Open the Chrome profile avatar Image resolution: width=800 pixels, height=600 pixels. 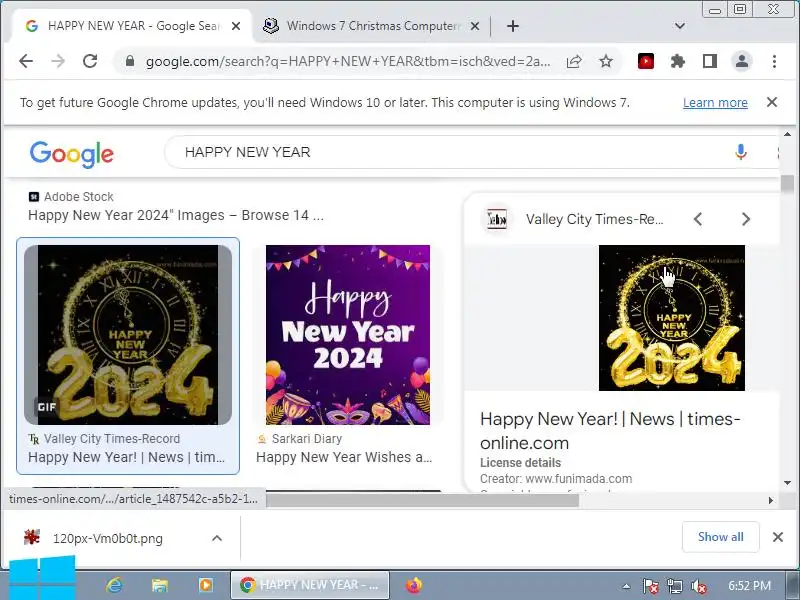[x=742, y=62]
